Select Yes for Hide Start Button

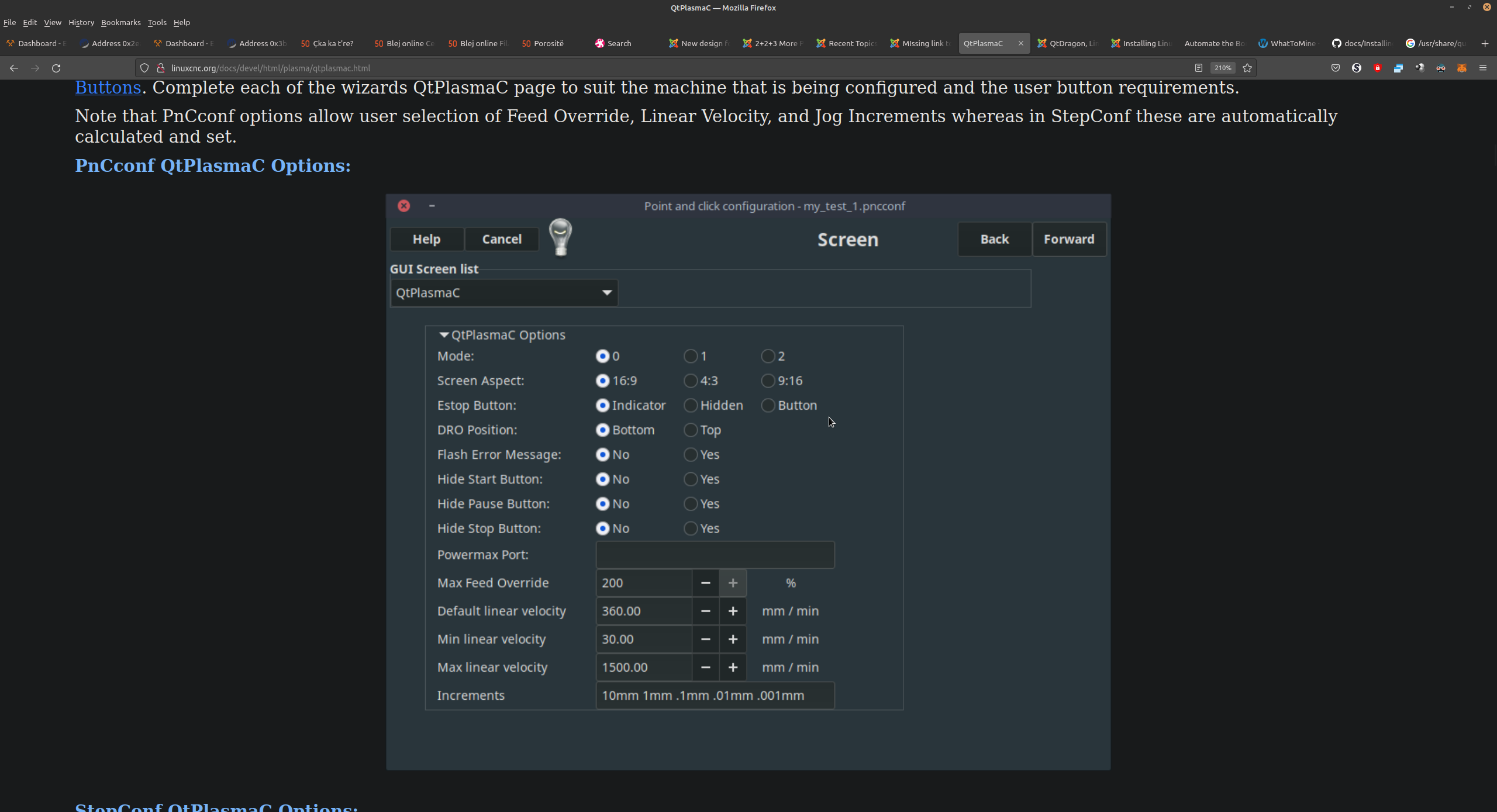pos(691,479)
